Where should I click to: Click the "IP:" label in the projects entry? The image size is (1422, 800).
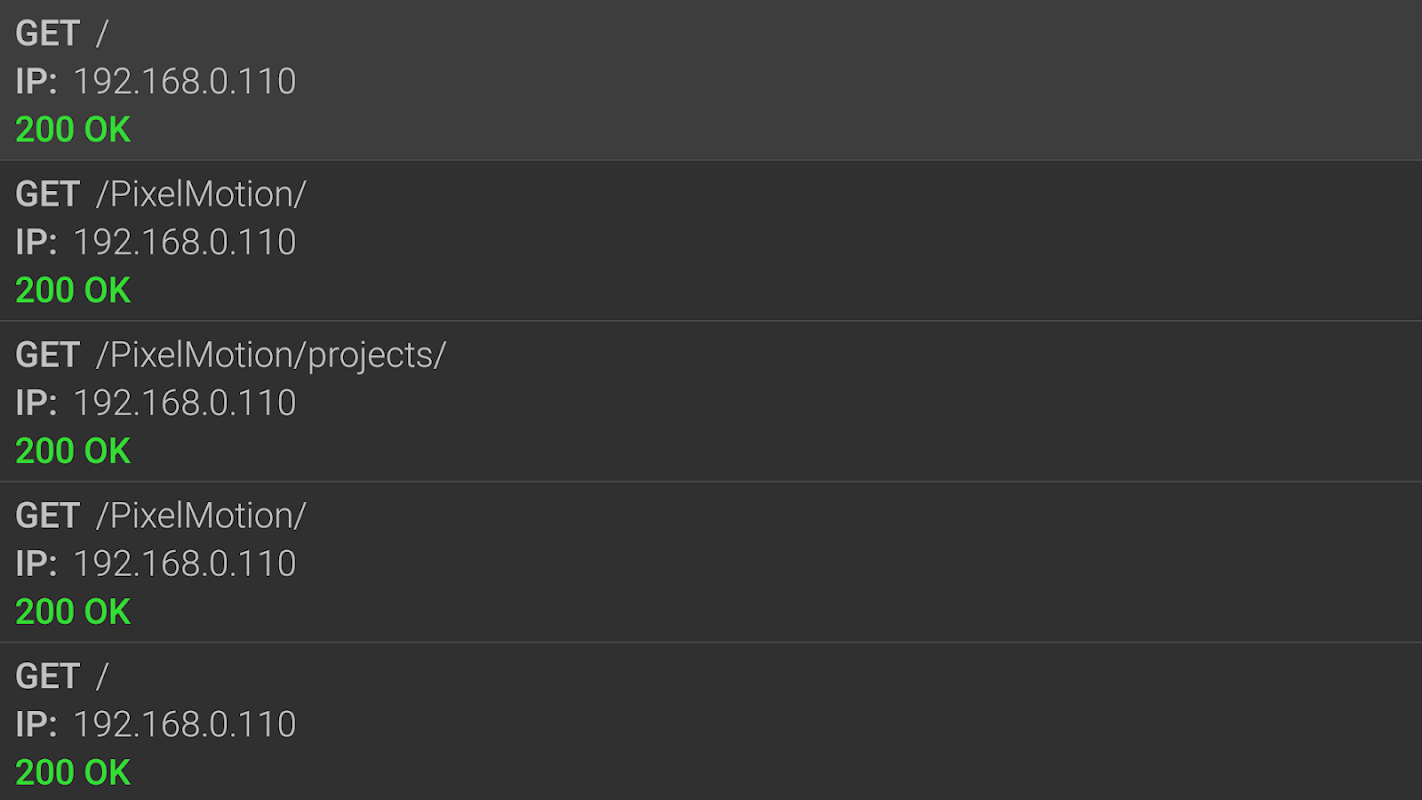pos(36,403)
